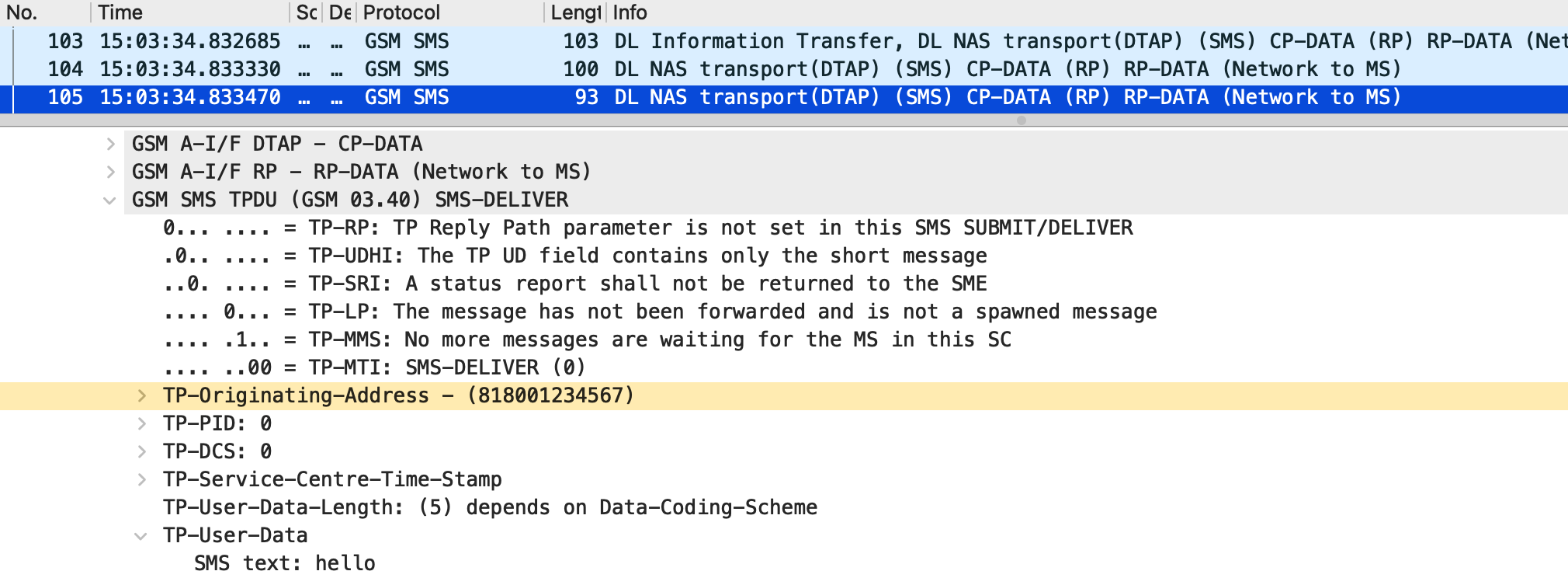The image size is (1568, 578).
Task: Select the SMS text hello line
Action: [x=285, y=563]
